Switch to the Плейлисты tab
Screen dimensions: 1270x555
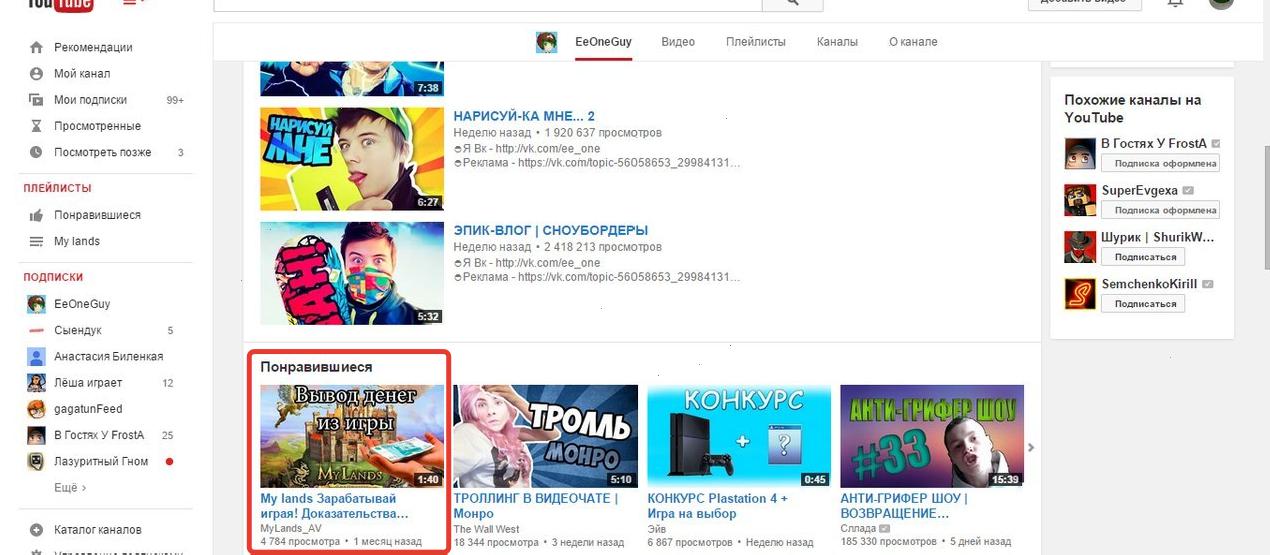756,42
